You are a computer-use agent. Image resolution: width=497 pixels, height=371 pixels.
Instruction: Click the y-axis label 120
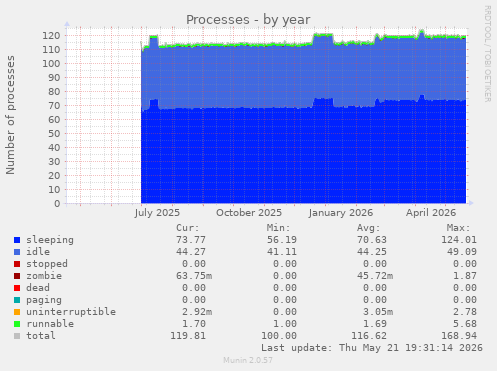click(x=51, y=36)
